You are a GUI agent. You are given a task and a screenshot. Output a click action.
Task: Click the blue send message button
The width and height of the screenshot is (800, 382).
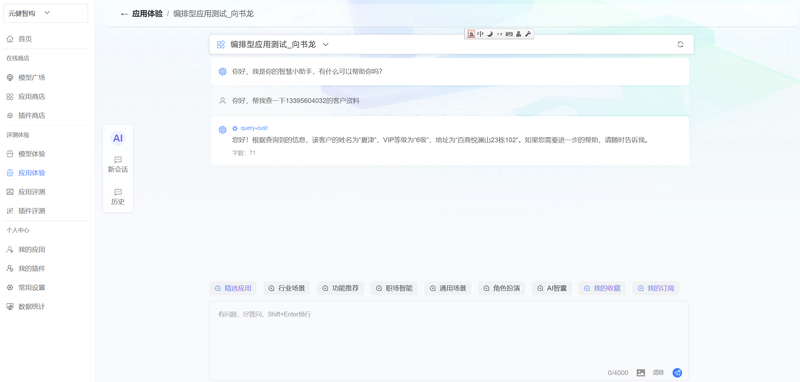pyautogui.click(x=677, y=373)
